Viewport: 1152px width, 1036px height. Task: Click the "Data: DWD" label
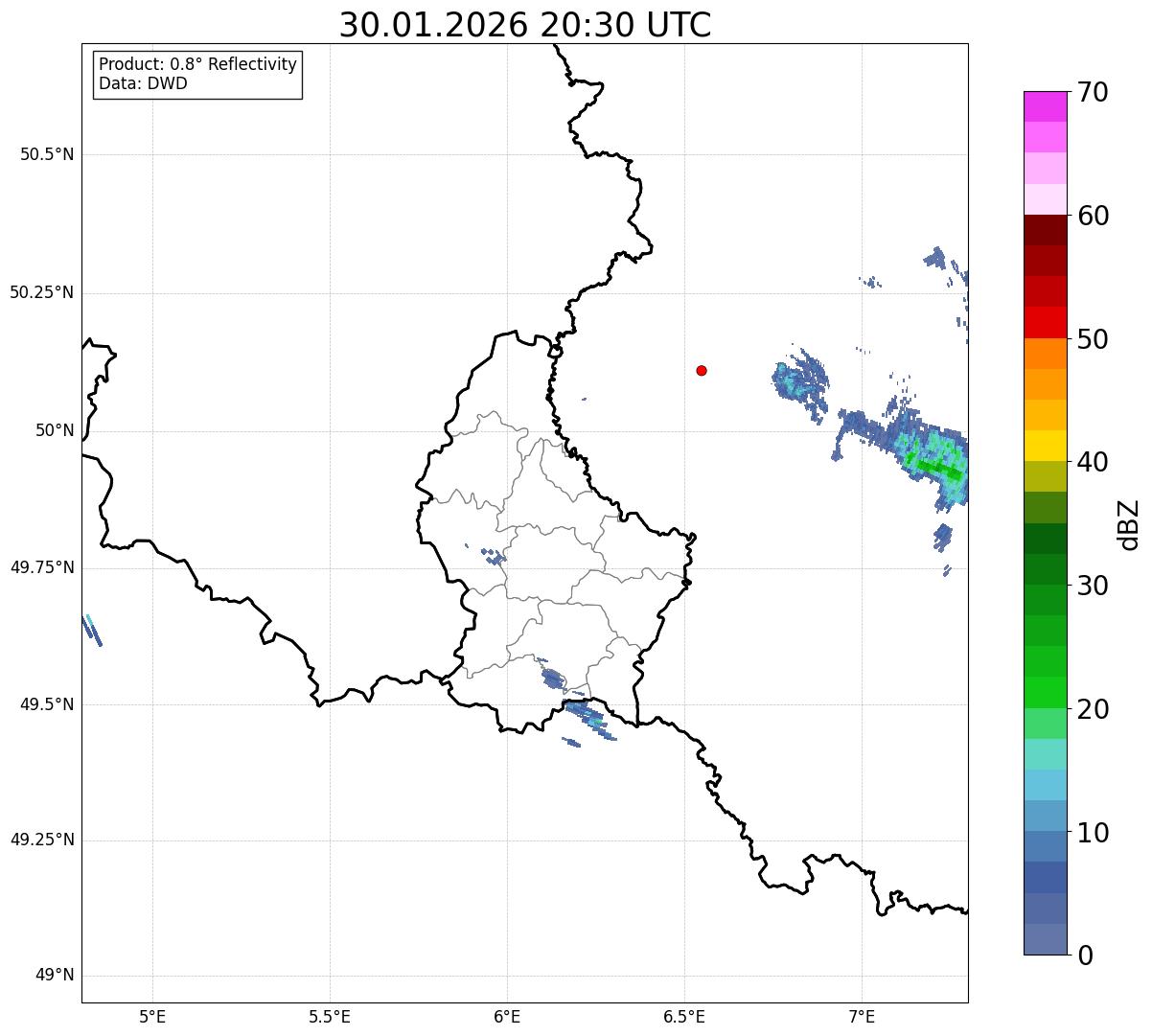(x=143, y=83)
